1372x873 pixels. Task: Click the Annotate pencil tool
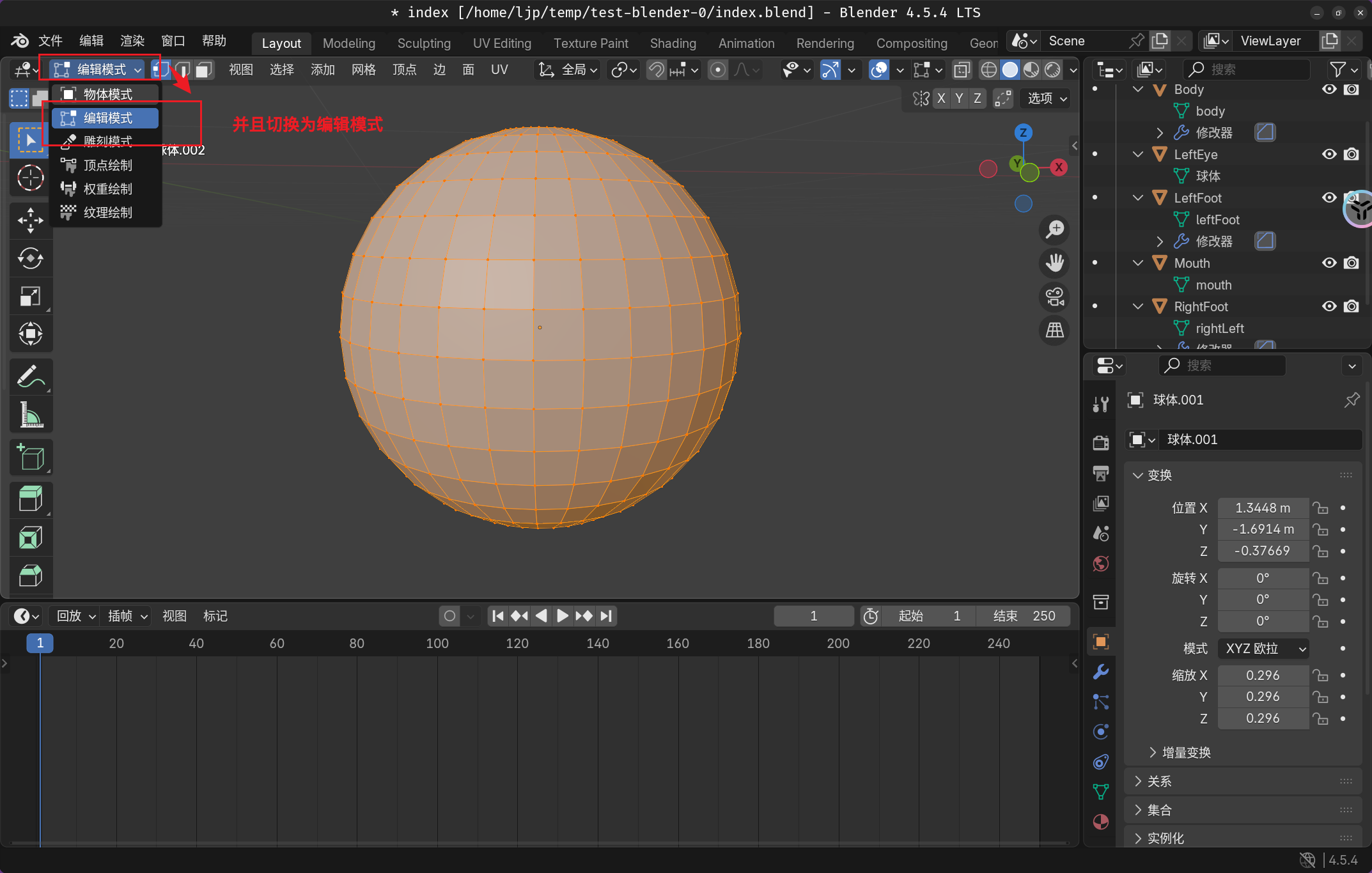point(30,377)
